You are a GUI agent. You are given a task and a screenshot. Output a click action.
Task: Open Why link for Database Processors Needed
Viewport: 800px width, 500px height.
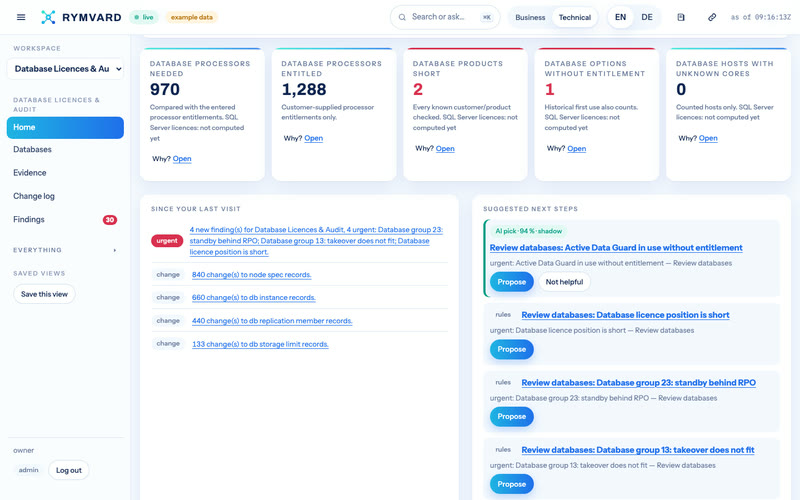click(182, 159)
